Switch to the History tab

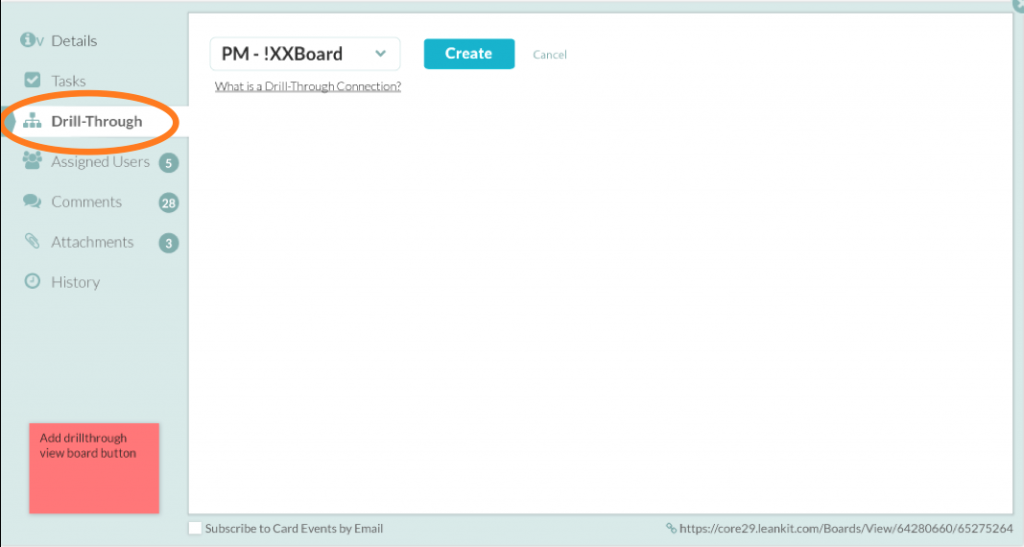(75, 282)
